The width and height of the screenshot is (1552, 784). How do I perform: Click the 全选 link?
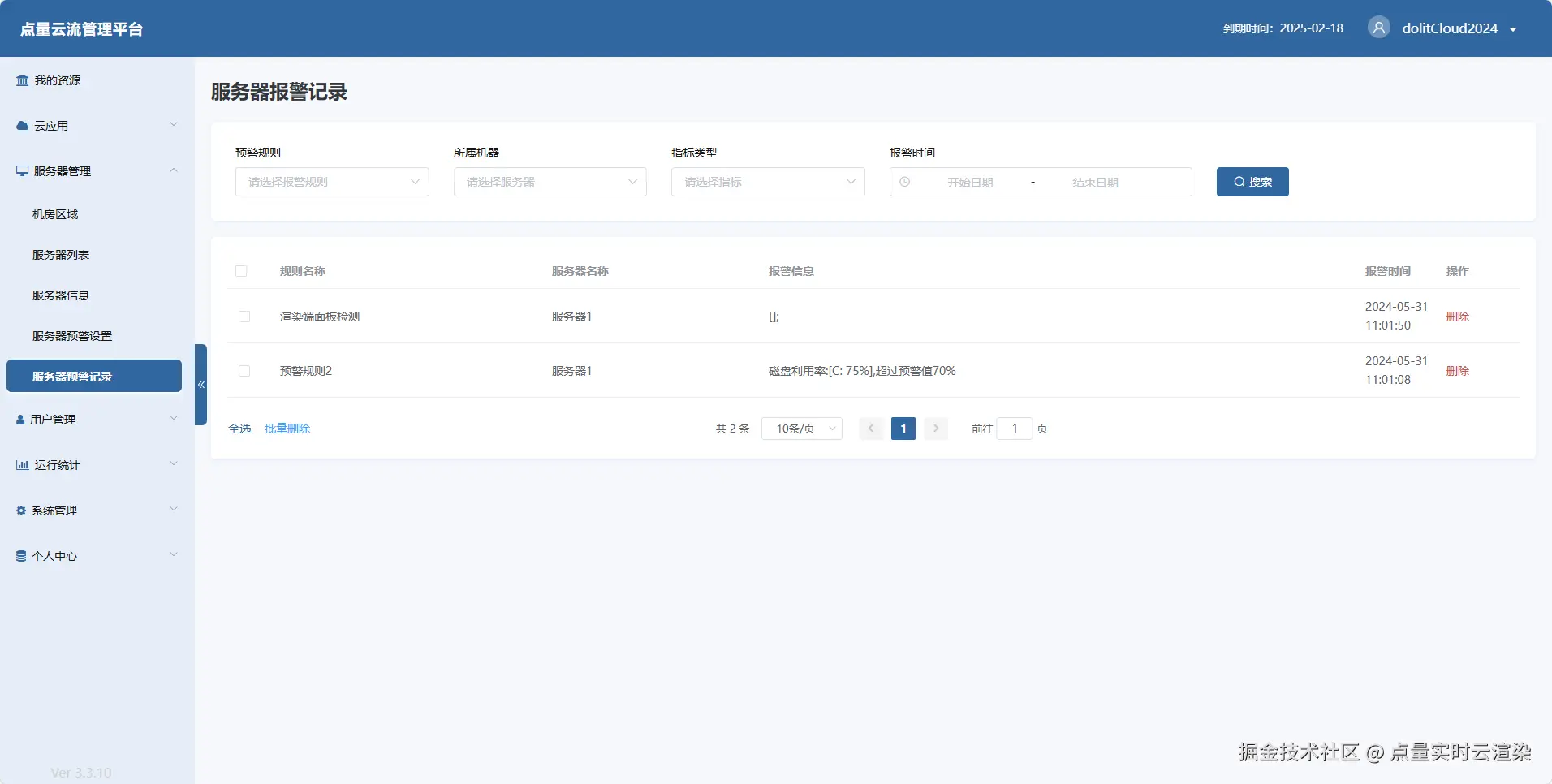(239, 429)
